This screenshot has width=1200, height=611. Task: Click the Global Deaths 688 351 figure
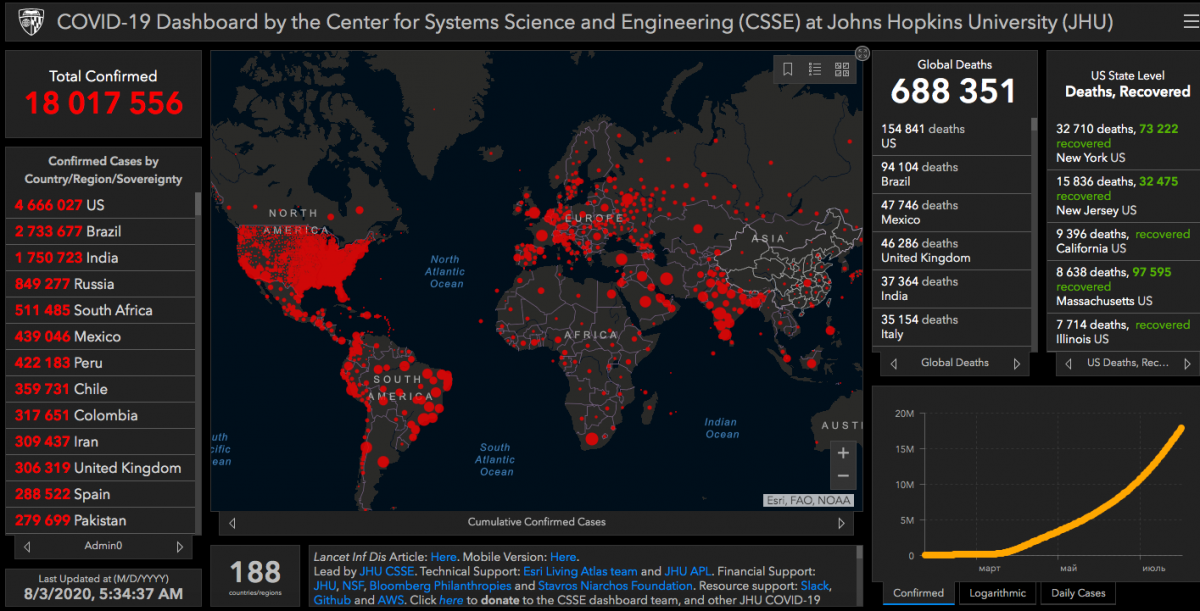pos(953,91)
